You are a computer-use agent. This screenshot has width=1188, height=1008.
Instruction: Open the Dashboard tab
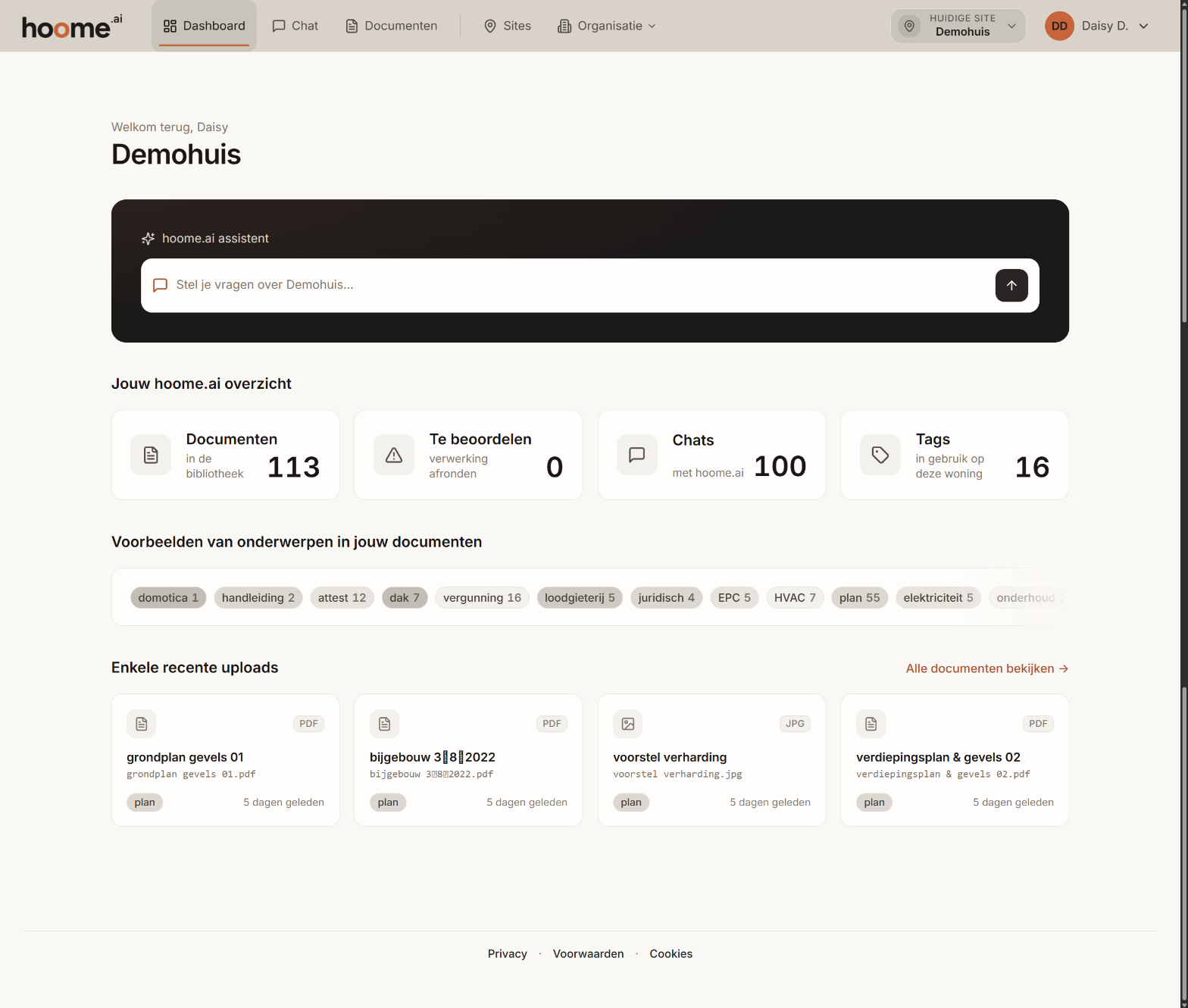(x=204, y=26)
